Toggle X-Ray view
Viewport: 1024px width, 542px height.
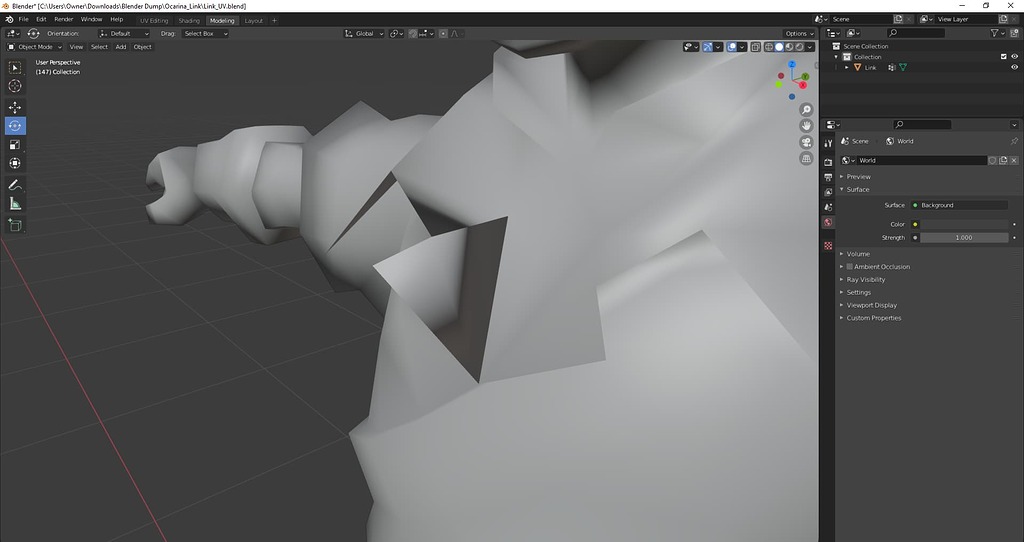[x=756, y=47]
